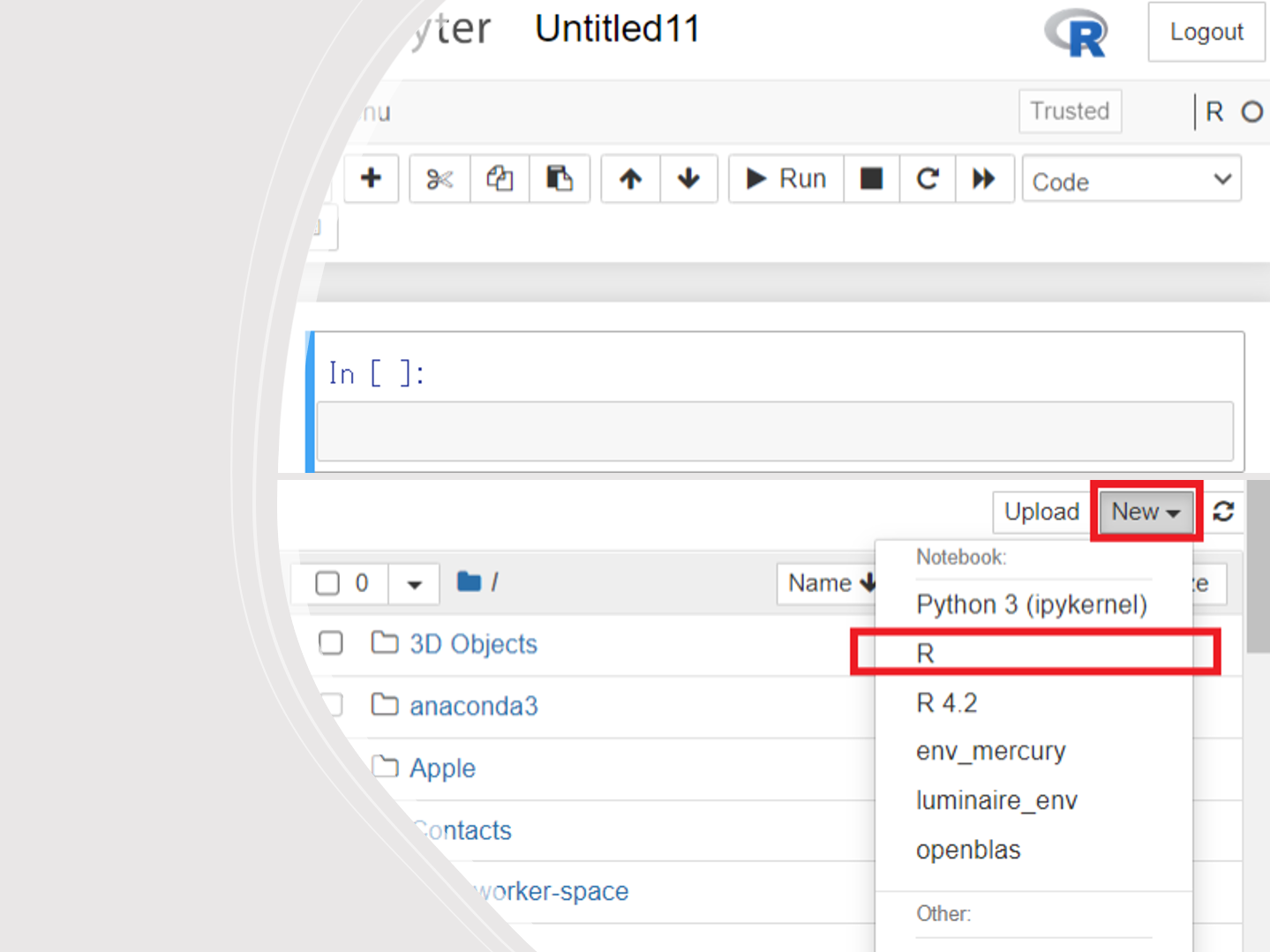Viewport: 1270px width, 952px height.
Task: Click the insert cell below plus icon
Action: pos(371,179)
